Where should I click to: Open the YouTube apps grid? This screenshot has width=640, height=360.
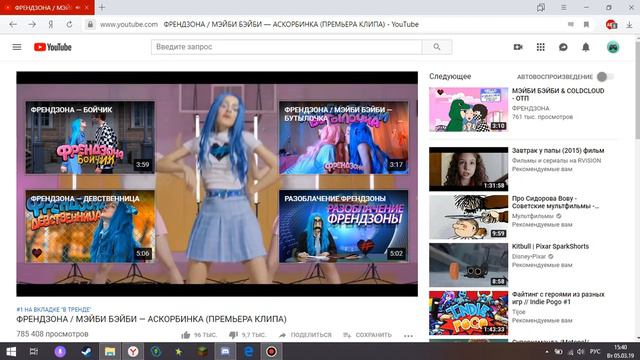tap(540, 47)
